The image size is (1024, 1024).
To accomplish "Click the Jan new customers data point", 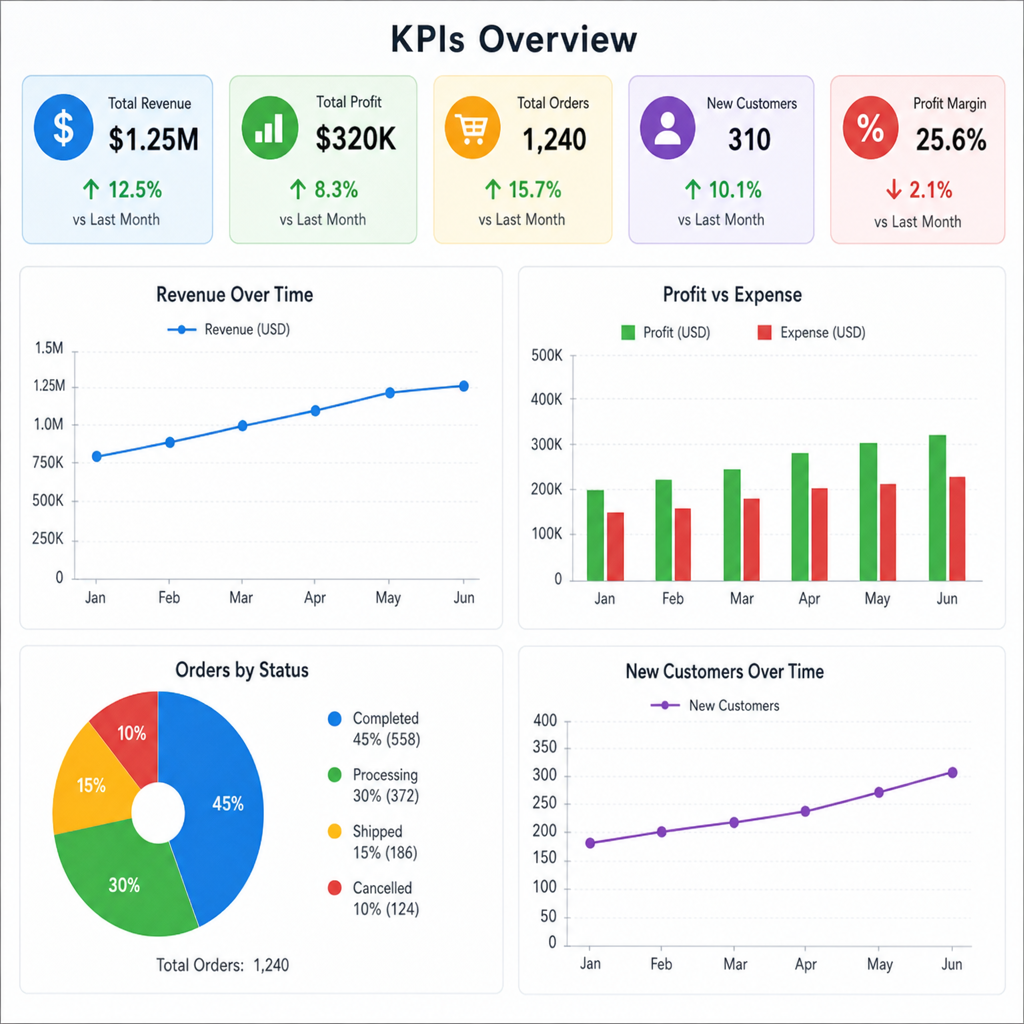I will [590, 843].
